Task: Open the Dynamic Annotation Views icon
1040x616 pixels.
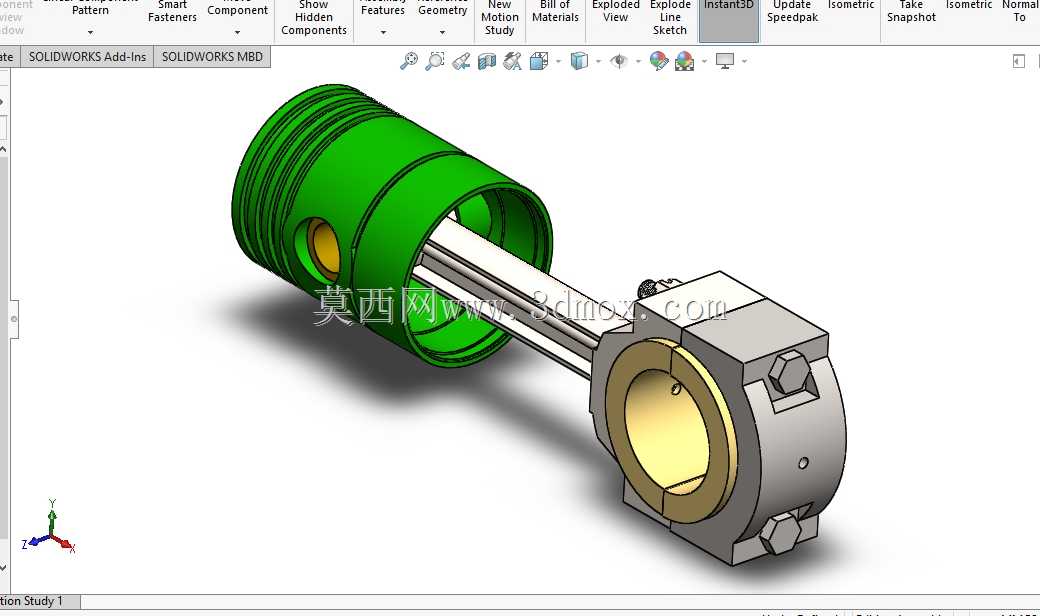Action: click(512, 62)
